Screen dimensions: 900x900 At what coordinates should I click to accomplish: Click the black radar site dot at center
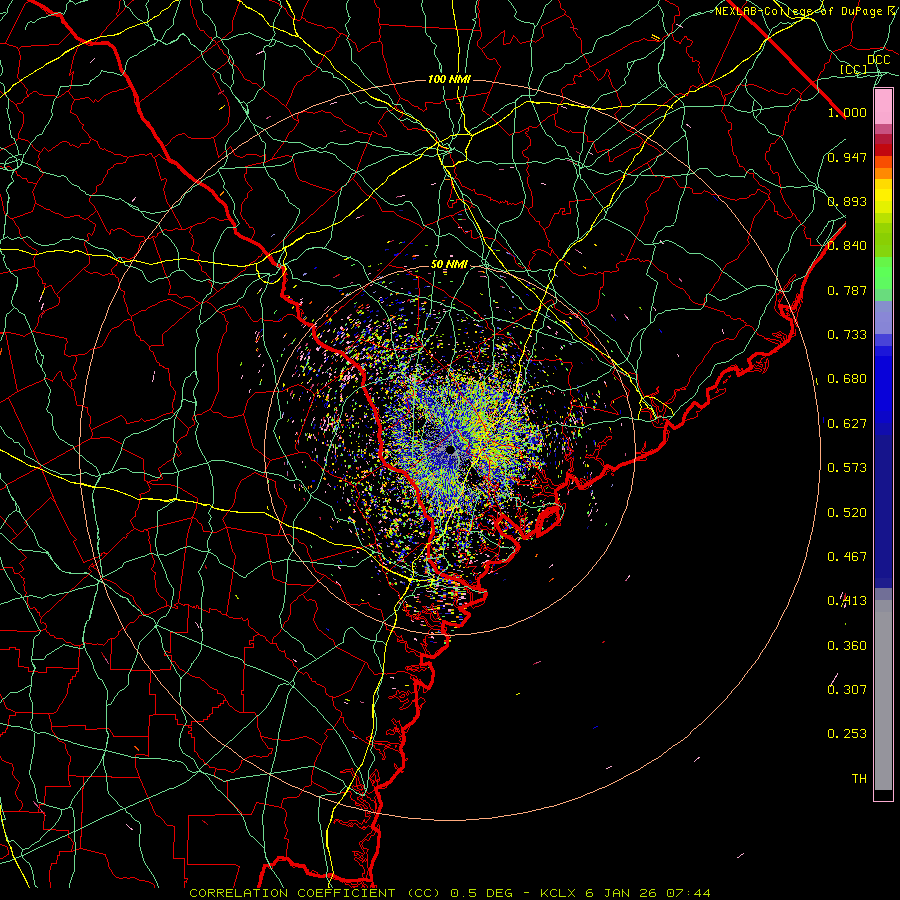[451, 449]
